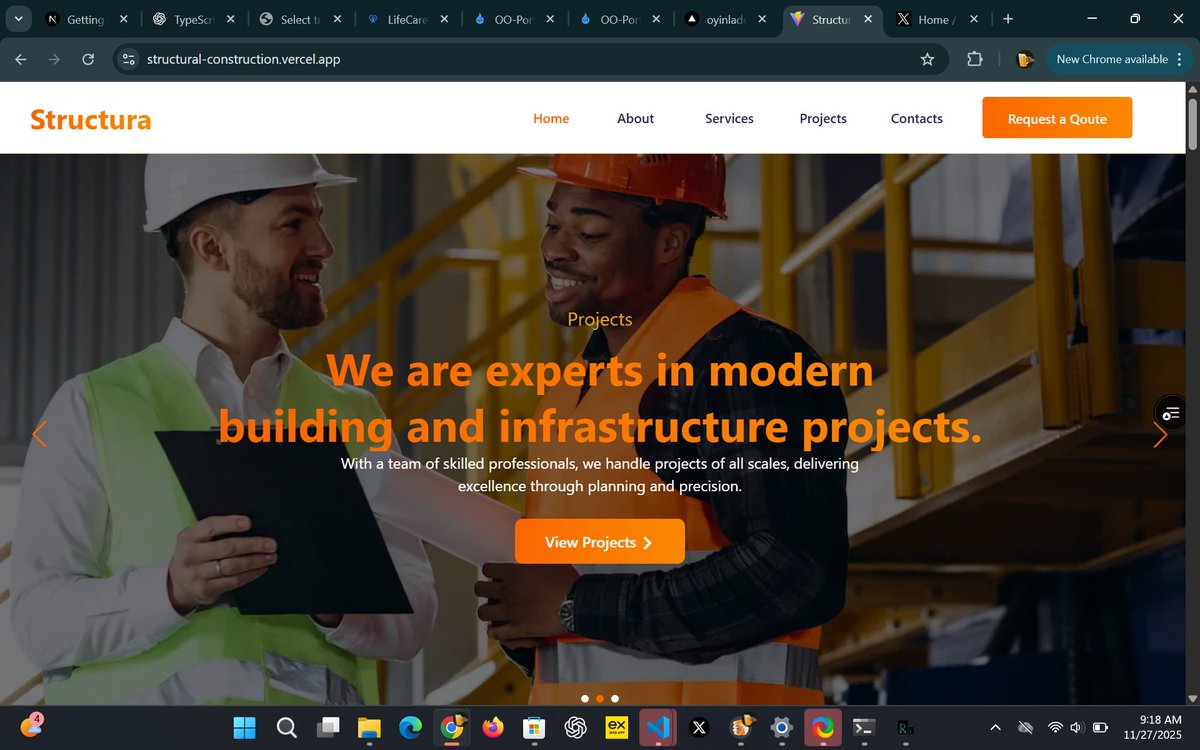This screenshot has height=750, width=1200.
Task: Open Projects in the navbar
Action: (x=823, y=118)
